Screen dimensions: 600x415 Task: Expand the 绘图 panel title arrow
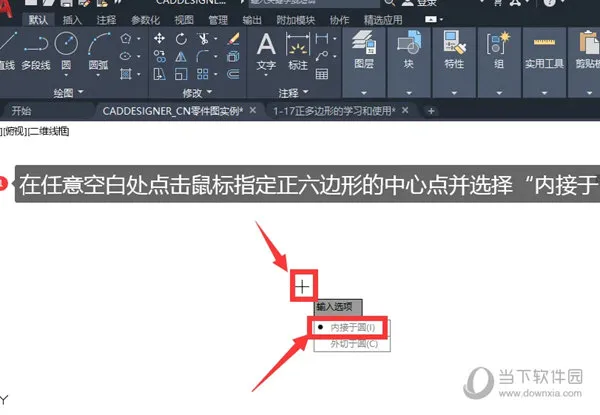click(81, 92)
